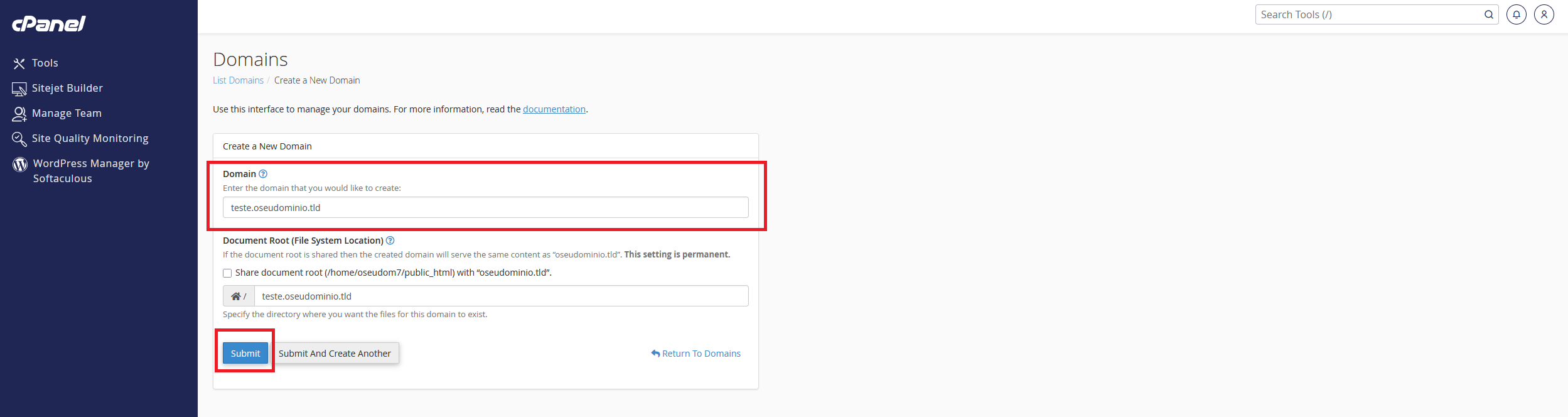The height and width of the screenshot is (417, 1568).
Task: Click the home directory icon
Action: tap(236, 296)
